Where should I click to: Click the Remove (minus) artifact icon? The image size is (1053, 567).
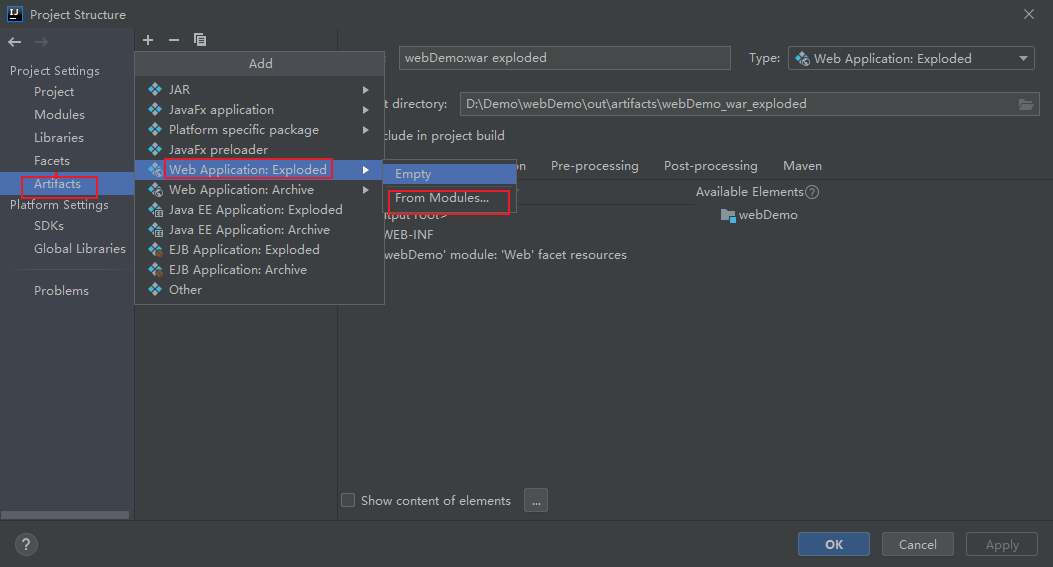pyautogui.click(x=174, y=40)
